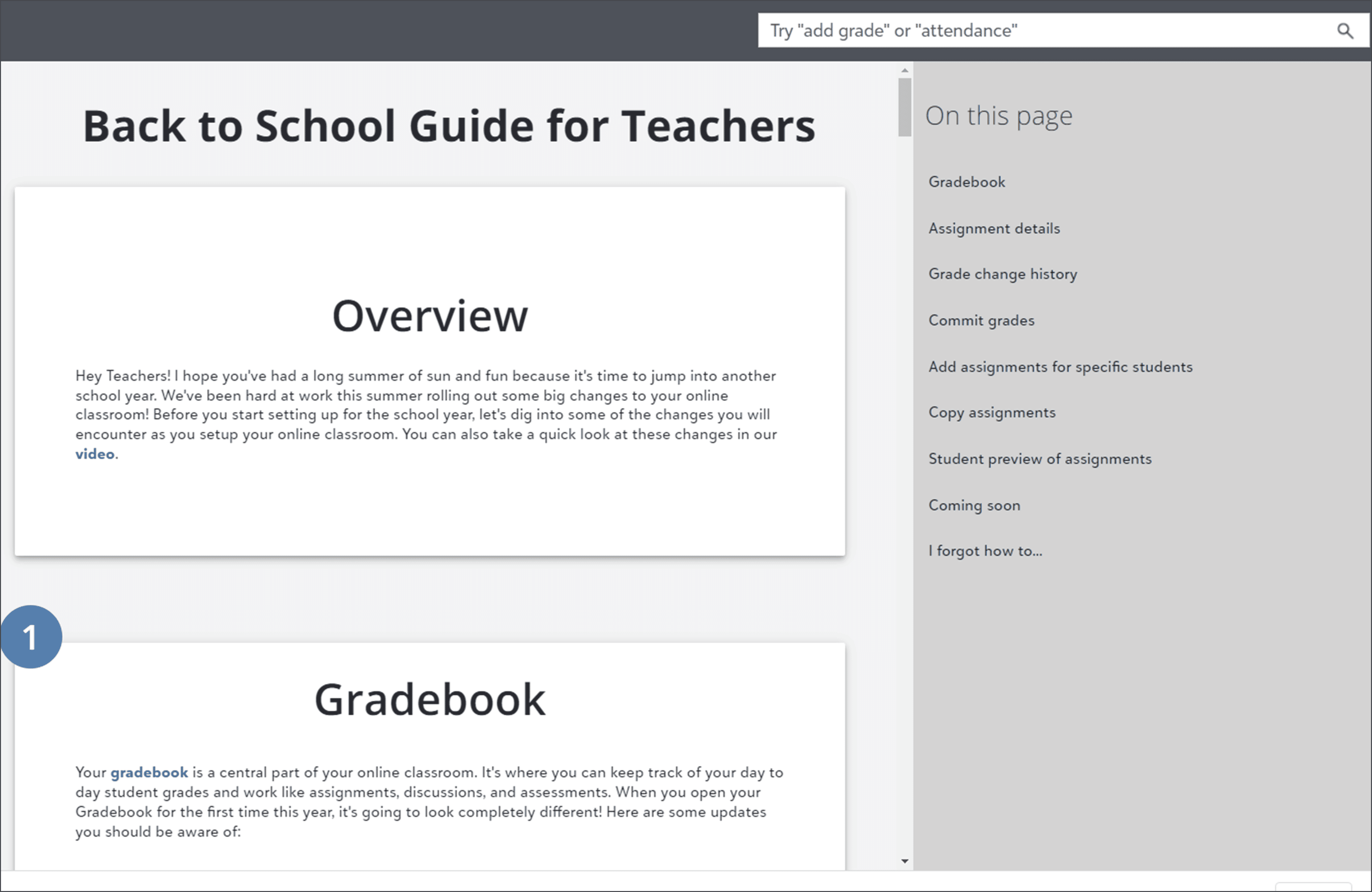The height and width of the screenshot is (892, 1372).
Task: Open the gradebook hyperlink in text
Action: click(149, 773)
